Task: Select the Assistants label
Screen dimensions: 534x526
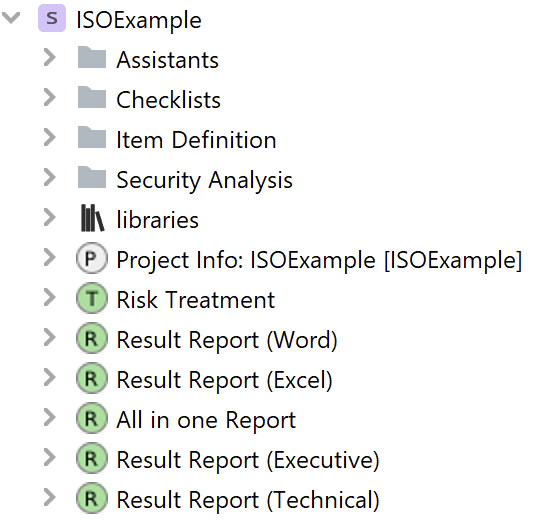Action: (x=168, y=60)
